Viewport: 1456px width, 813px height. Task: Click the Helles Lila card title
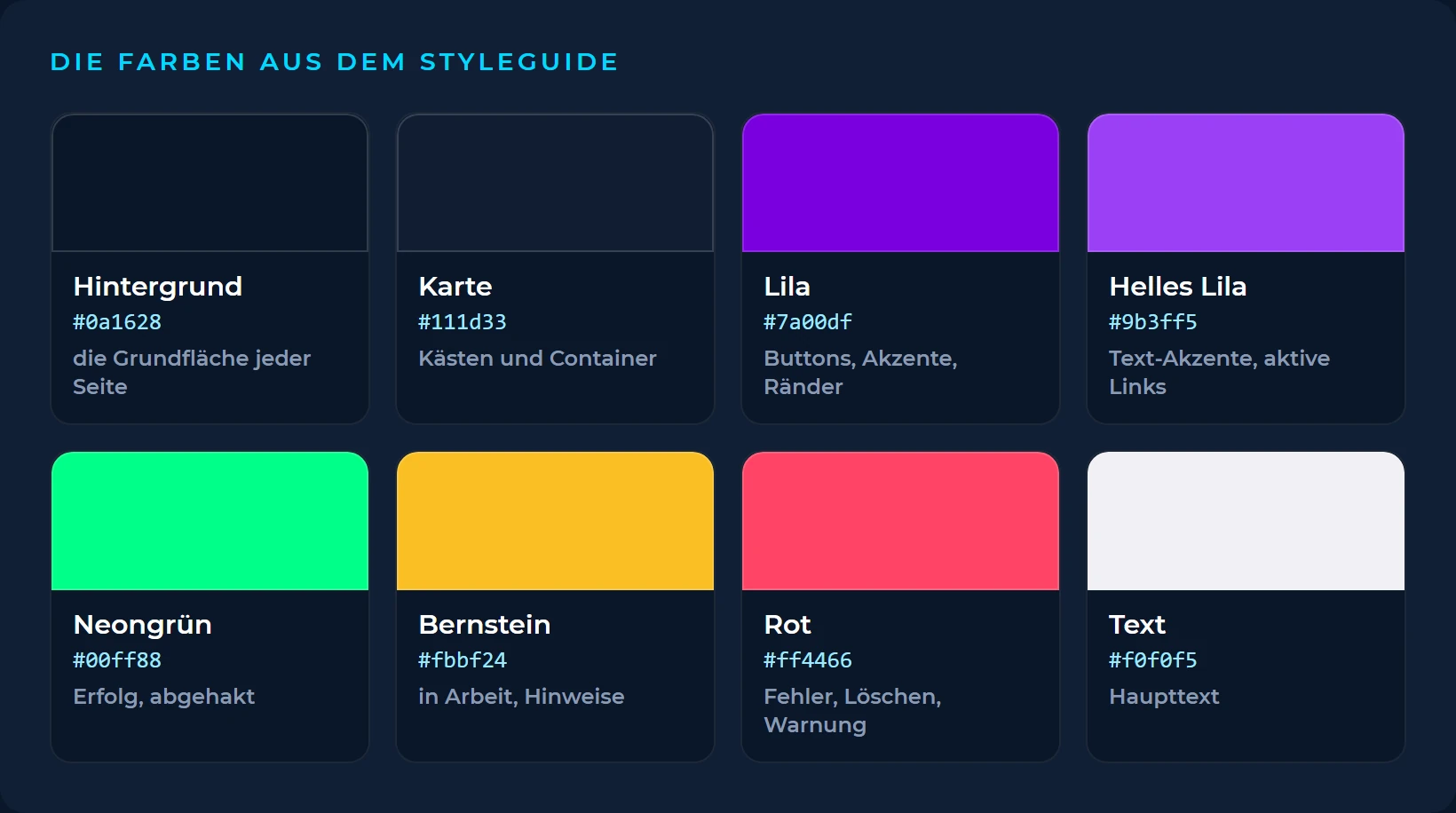(x=1178, y=287)
